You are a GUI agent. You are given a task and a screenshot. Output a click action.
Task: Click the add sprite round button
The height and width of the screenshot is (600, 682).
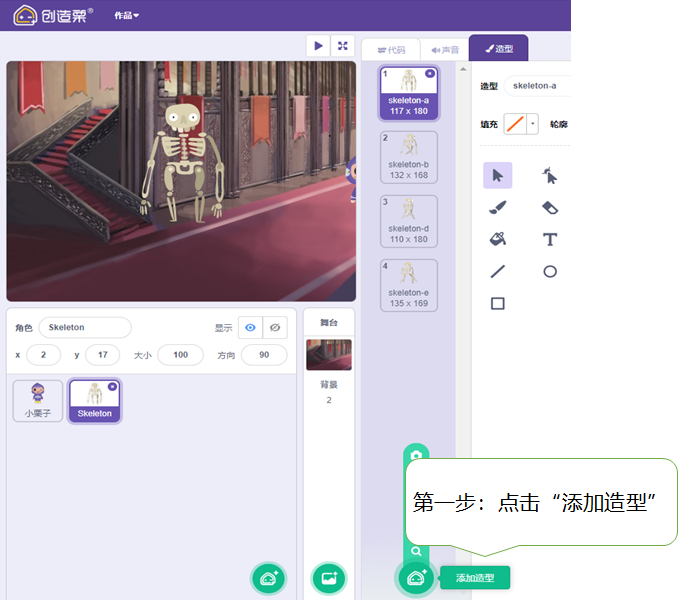(268, 578)
